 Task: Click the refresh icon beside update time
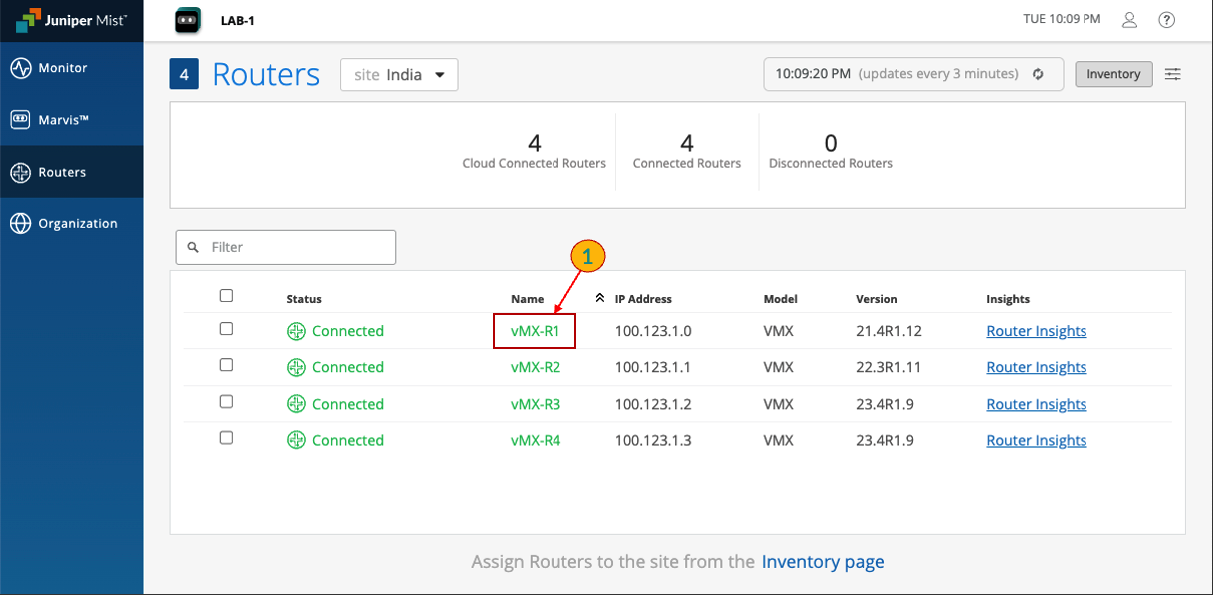1038,74
